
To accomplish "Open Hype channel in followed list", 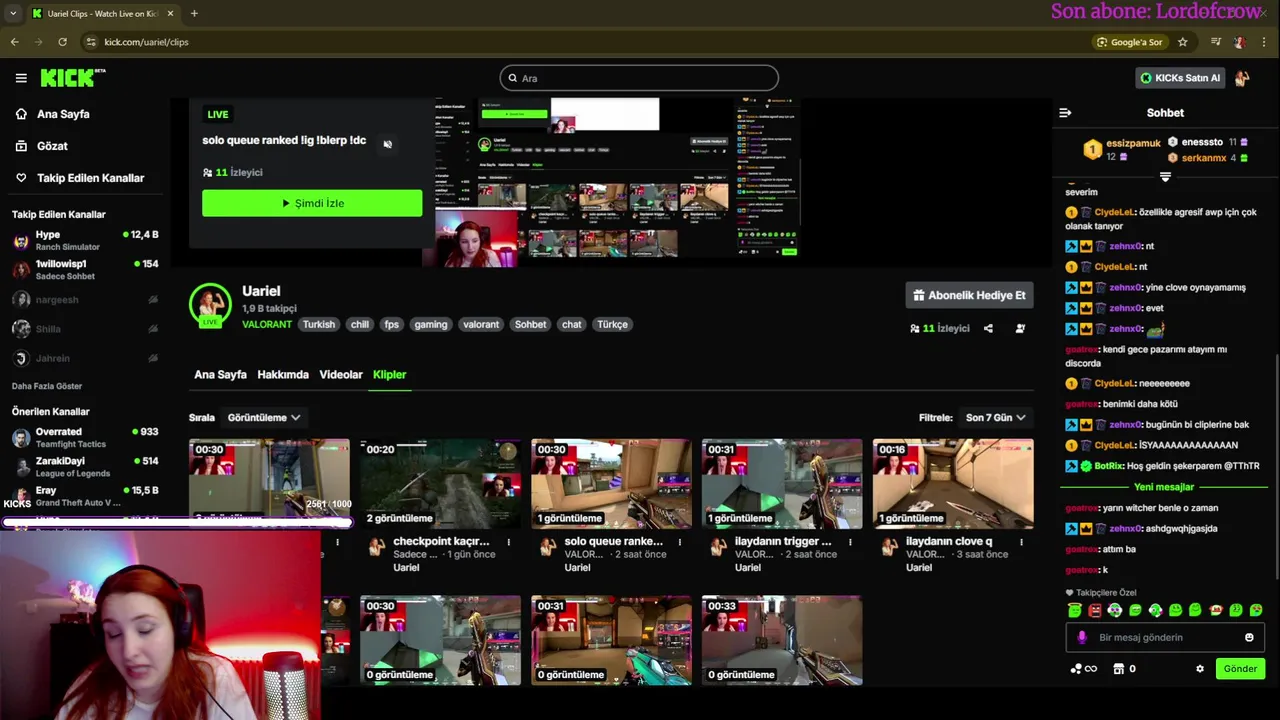I will [x=85, y=240].
